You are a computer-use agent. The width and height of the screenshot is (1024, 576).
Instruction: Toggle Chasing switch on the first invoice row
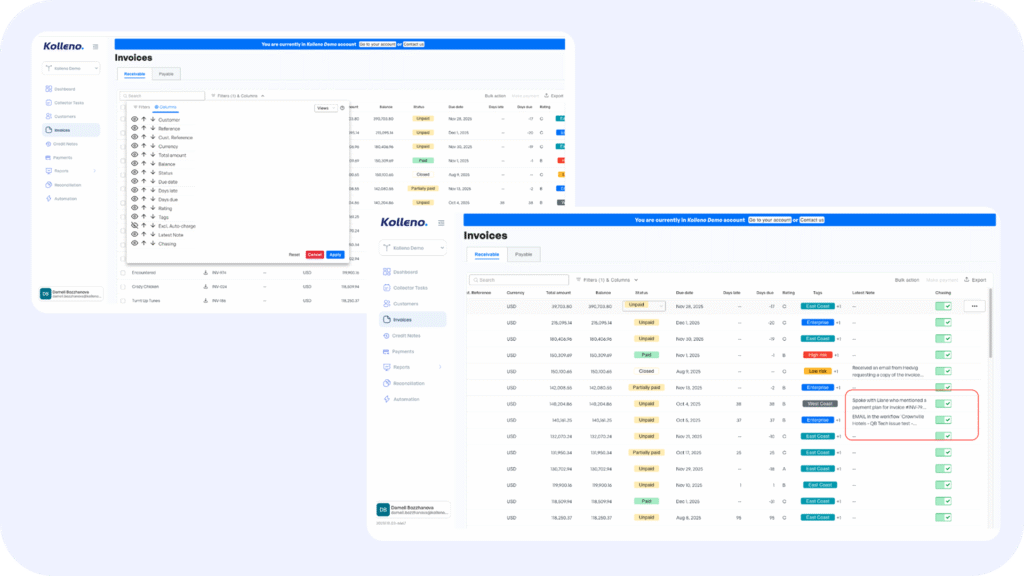click(x=943, y=306)
